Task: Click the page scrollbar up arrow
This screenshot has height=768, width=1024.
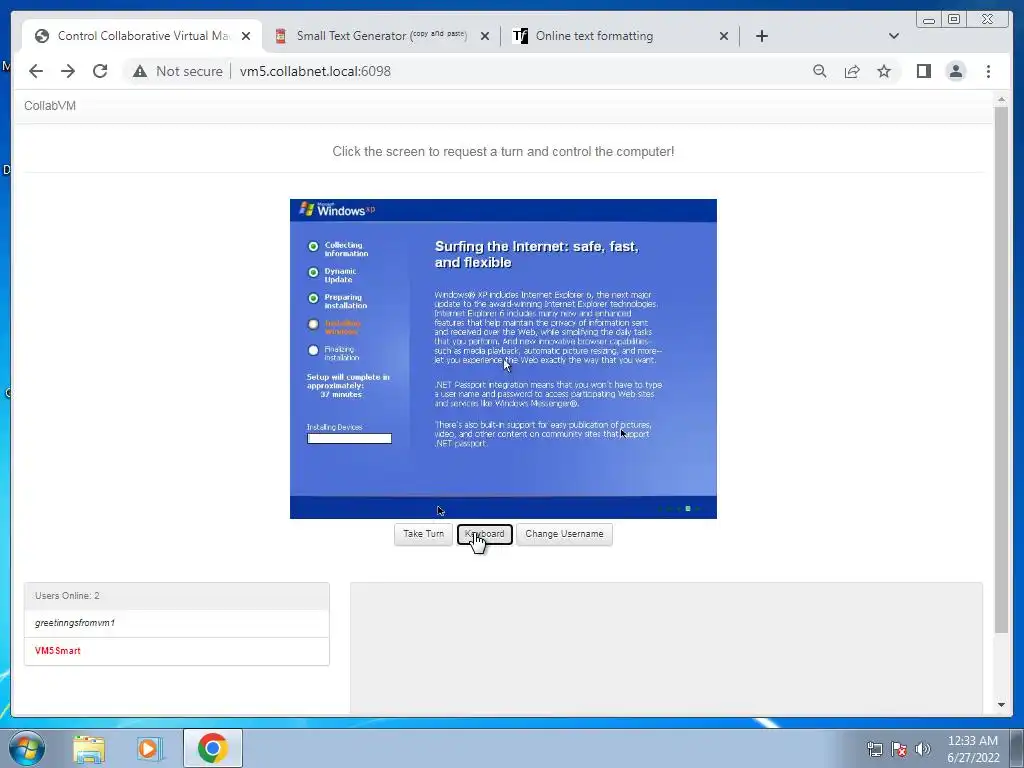Action: click(1001, 99)
